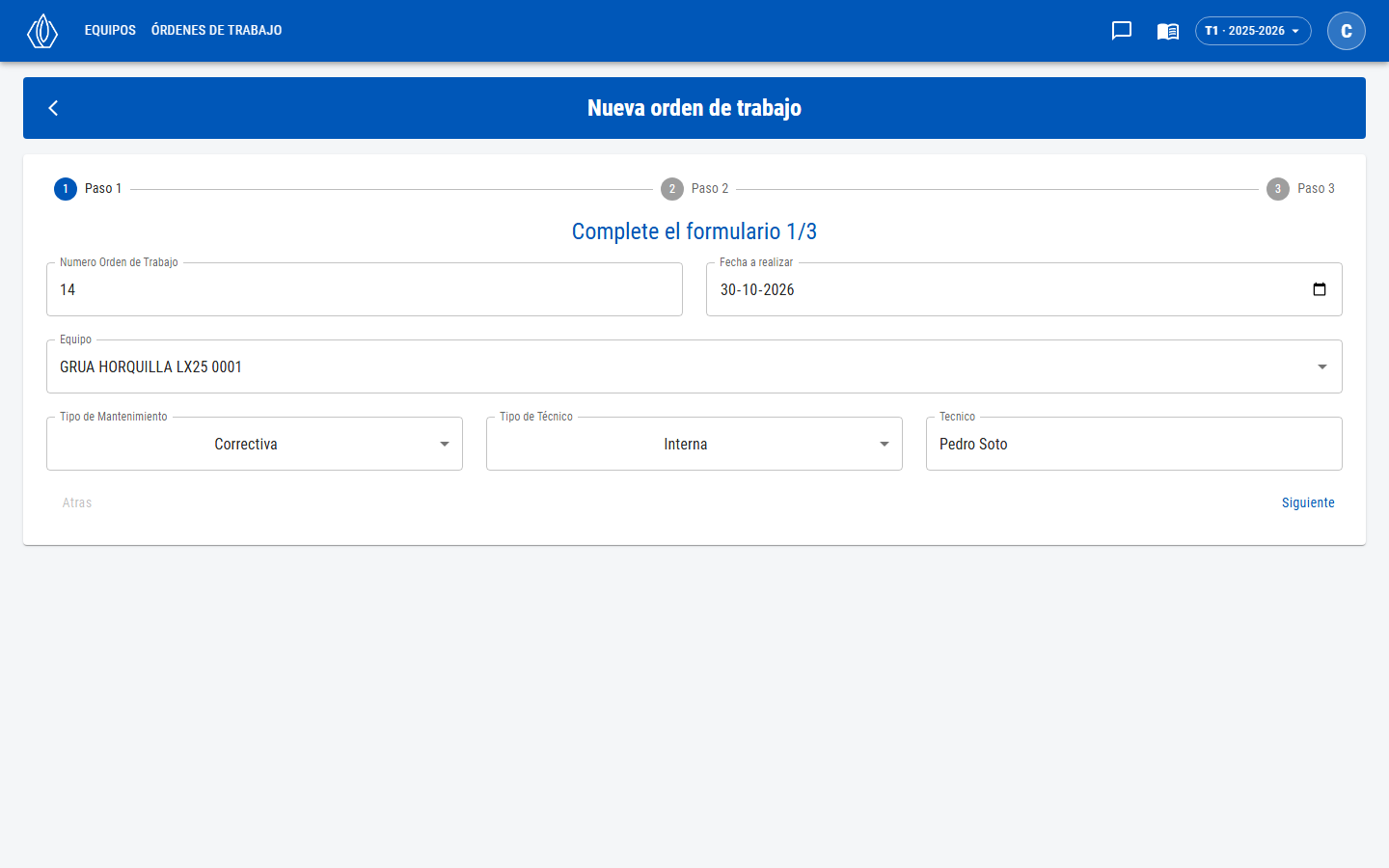Select the Paso 1 step label
This screenshot has width=1389, height=868.
coord(103,189)
